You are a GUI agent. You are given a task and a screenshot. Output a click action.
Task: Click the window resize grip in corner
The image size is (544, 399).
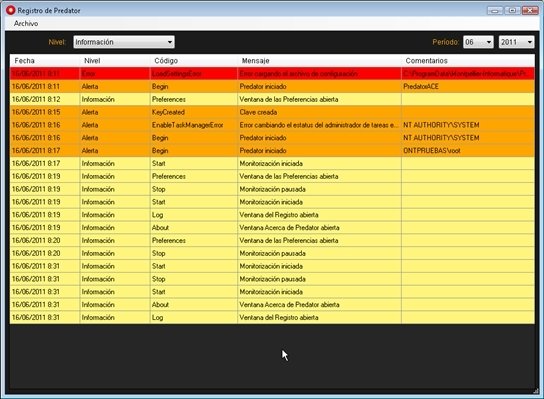click(536, 391)
